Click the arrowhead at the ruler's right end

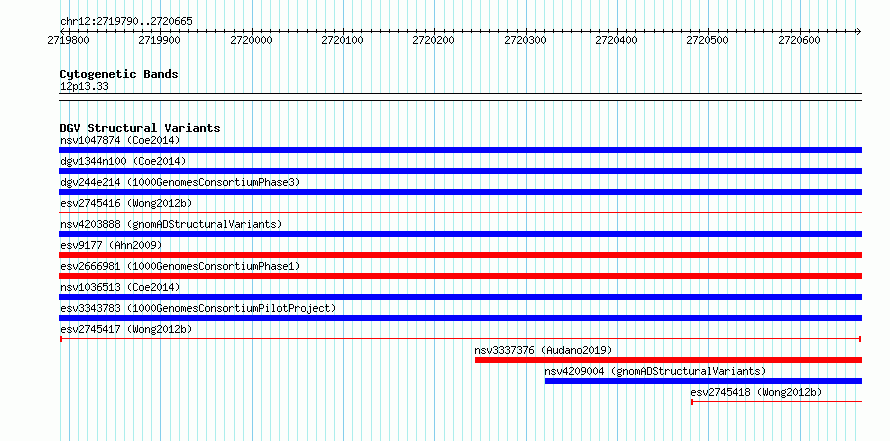(x=858, y=31)
